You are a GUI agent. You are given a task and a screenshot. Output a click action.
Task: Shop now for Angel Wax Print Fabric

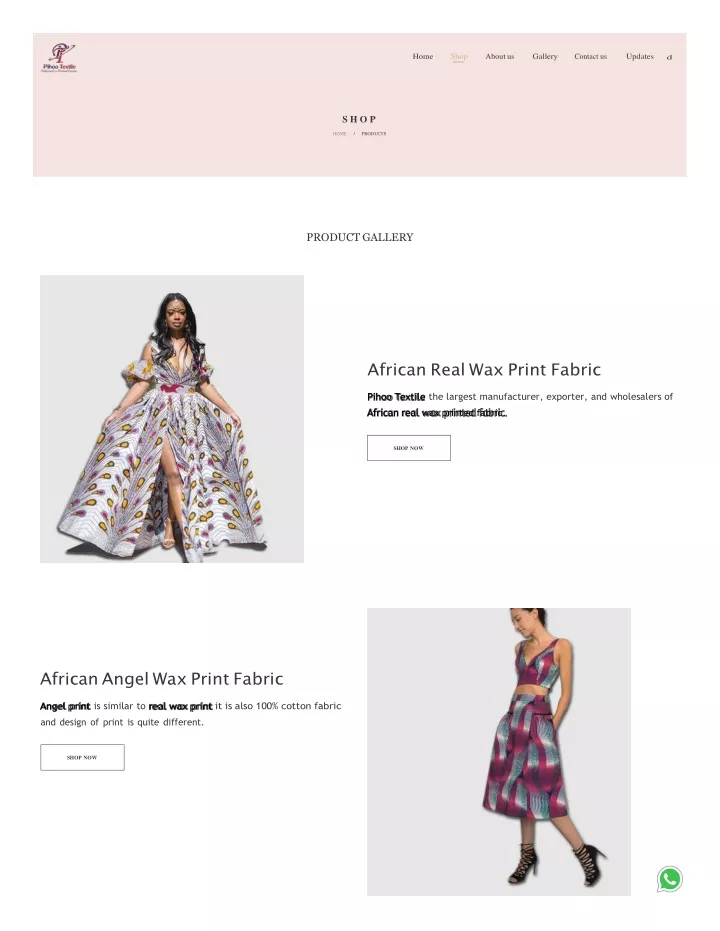[x=83, y=757]
